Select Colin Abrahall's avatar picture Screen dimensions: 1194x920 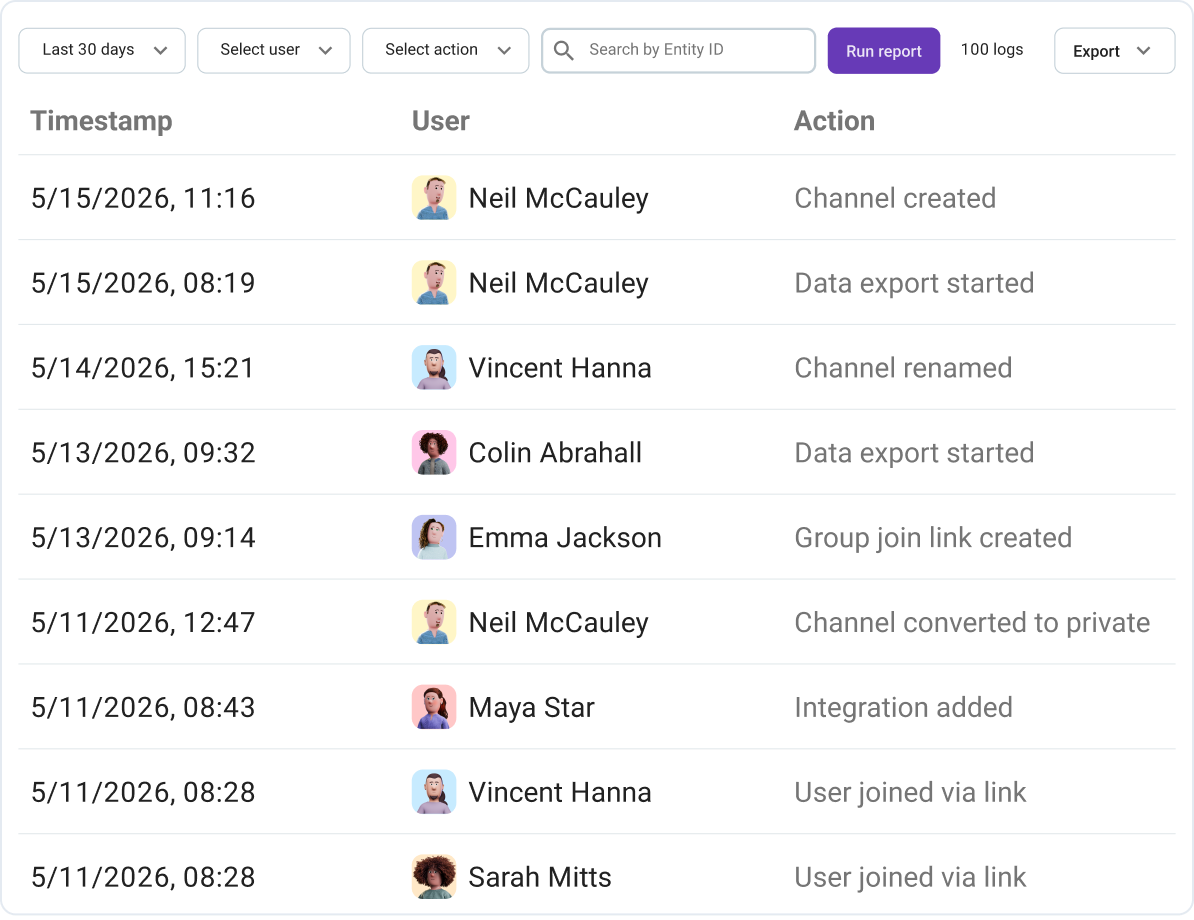coord(434,452)
